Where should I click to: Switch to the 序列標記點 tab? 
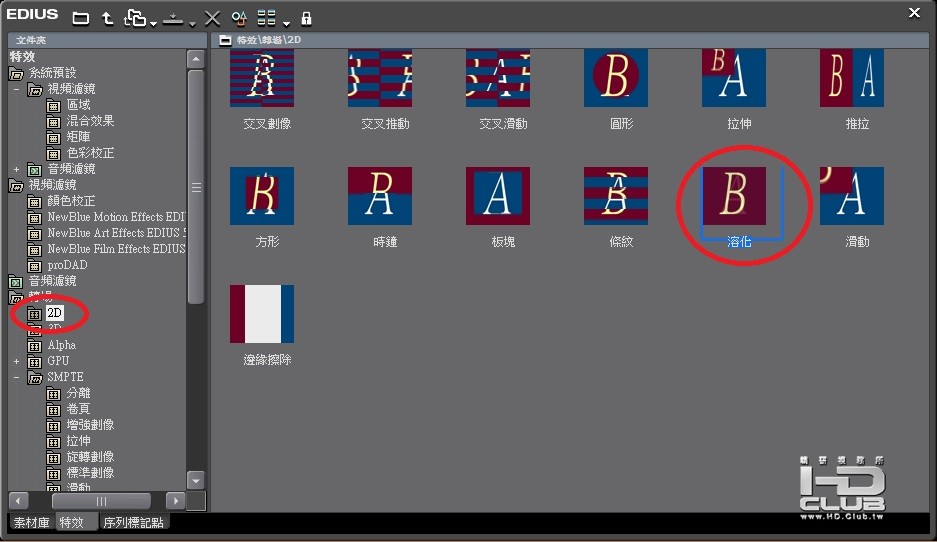click(134, 522)
